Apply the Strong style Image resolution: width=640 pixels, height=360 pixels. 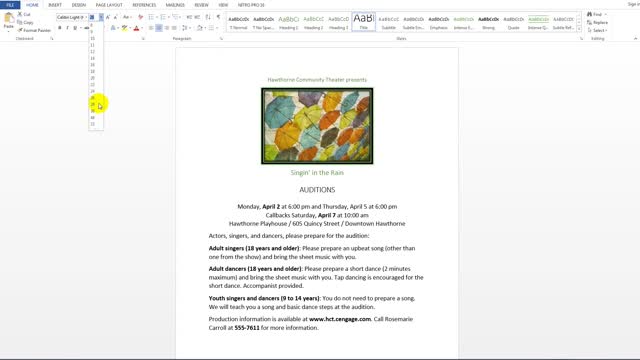[489, 22]
